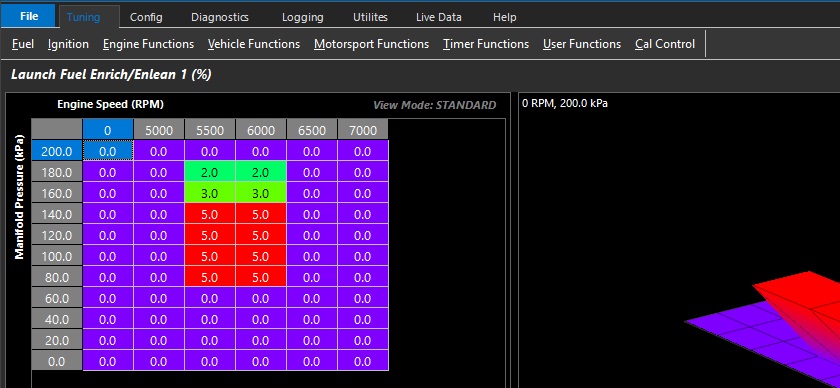Select the 180.0 kPa row header

pos(57,173)
